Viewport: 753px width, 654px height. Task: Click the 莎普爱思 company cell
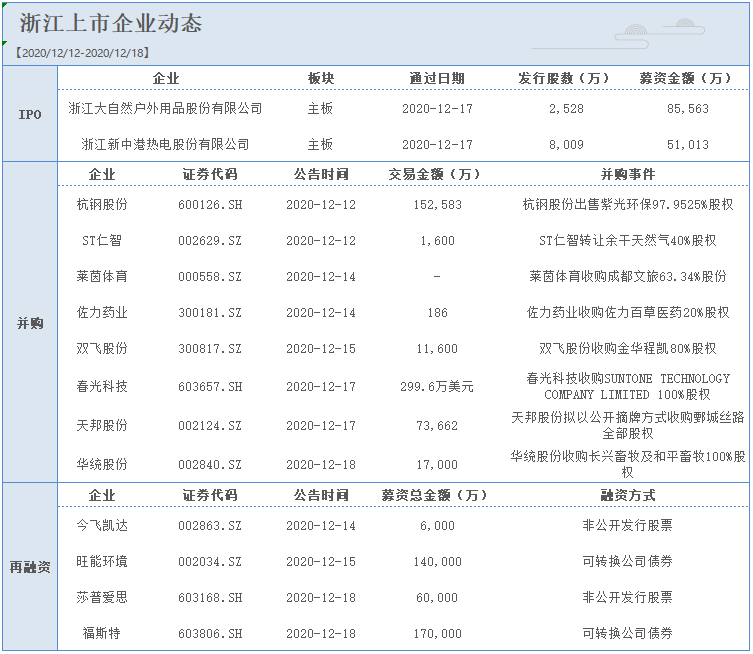coord(102,597)
